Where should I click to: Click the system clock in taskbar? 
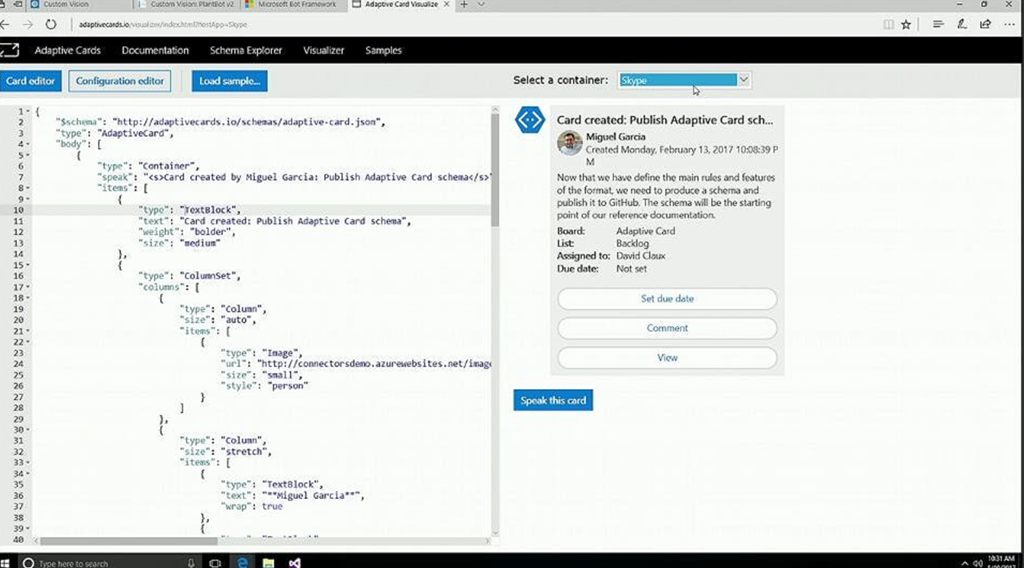click(x=1002, y=561)
